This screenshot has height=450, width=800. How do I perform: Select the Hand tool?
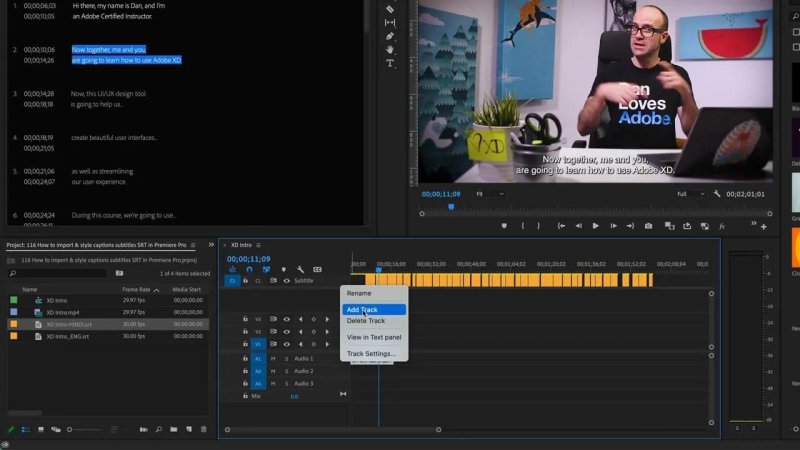[x=390, y=49]
